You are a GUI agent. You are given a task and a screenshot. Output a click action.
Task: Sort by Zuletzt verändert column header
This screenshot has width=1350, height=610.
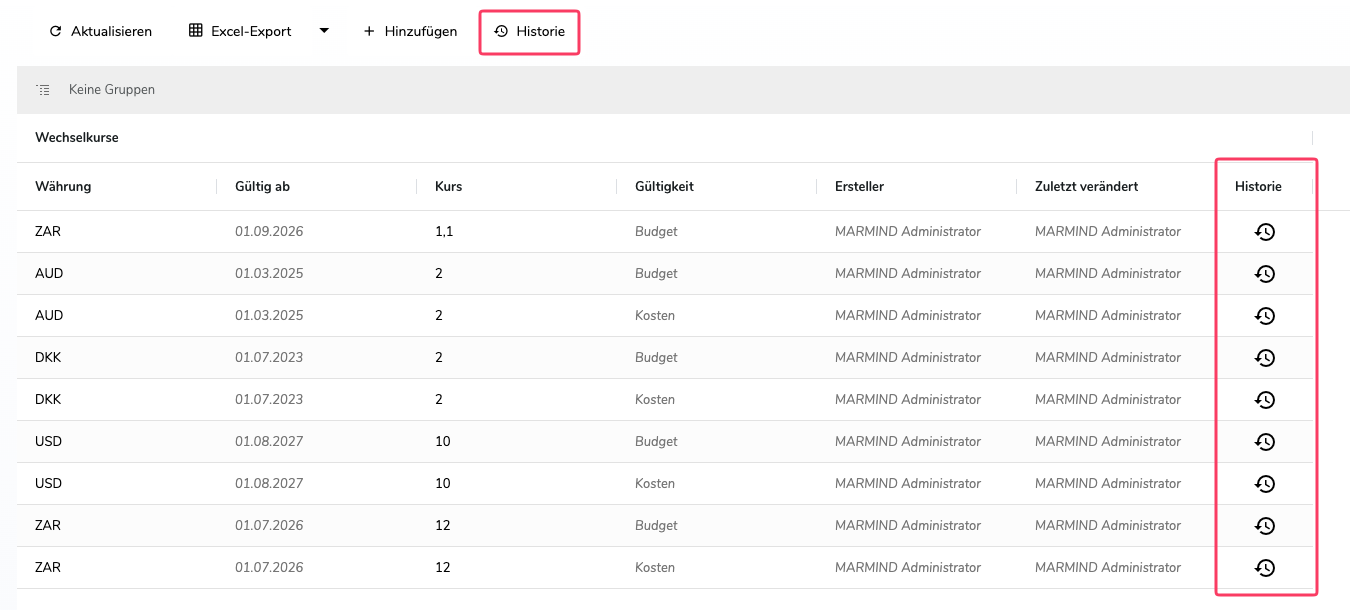[1086, 186]
